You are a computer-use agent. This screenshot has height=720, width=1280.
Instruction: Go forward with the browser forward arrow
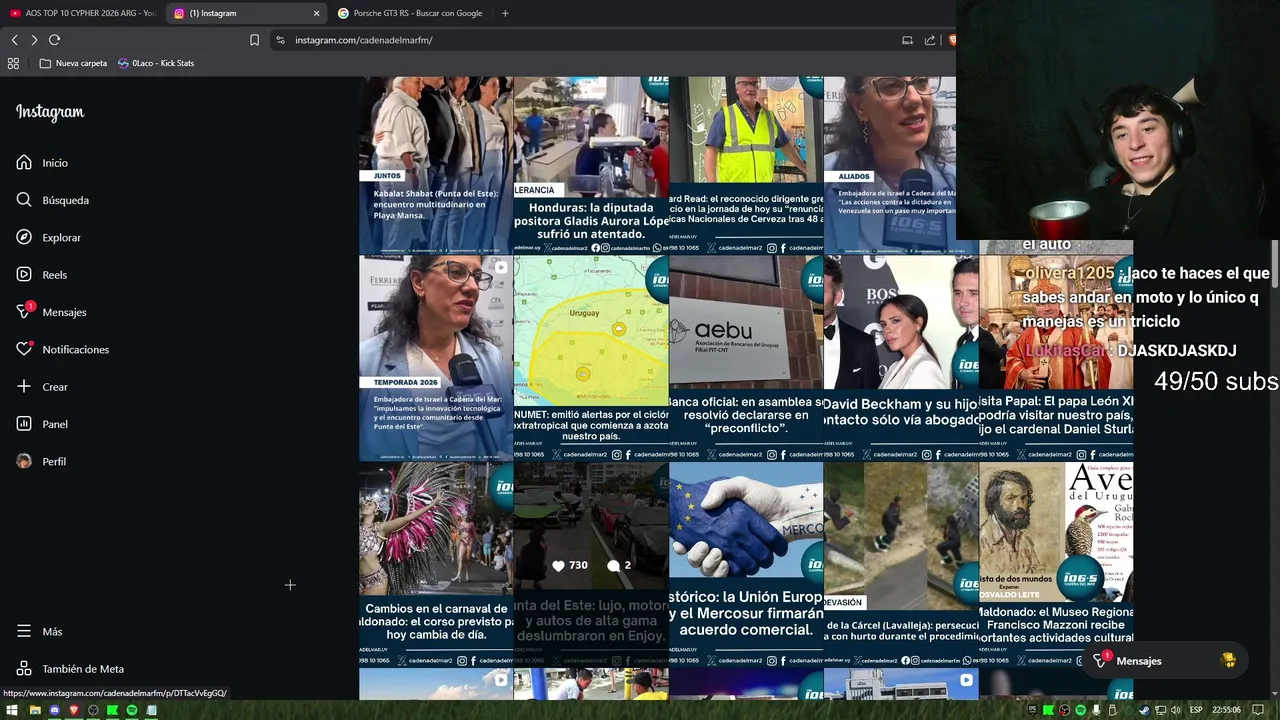click(34, 40)
